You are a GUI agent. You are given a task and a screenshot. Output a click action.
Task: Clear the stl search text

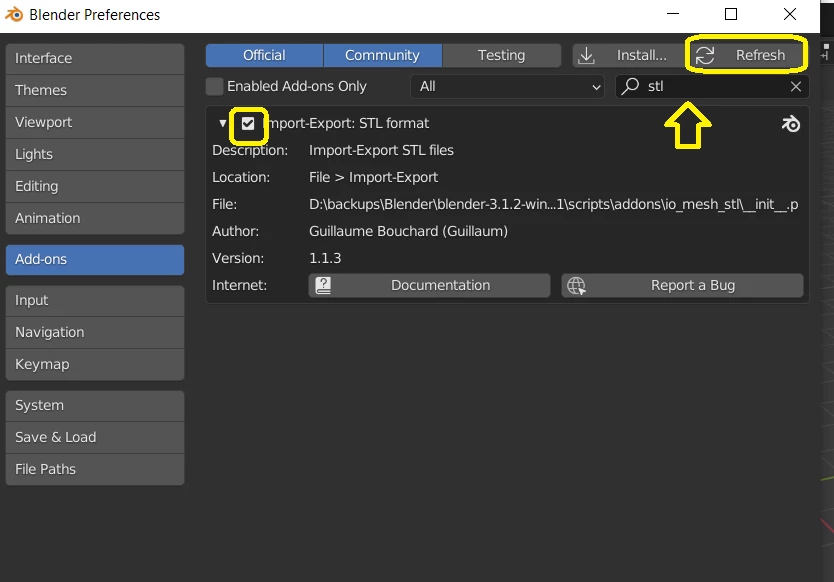pos(796,86)
